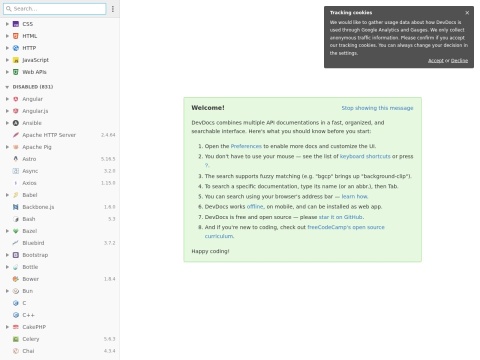Expand the JavaScript docs tree
The image size is (480, 360).
(7, 60)
